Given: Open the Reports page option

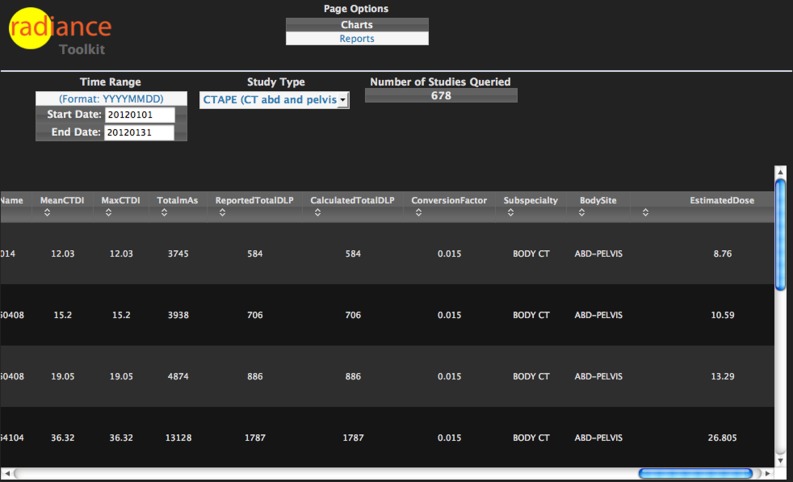Looking at the screenshot, I should pyautogui.click(x=357, y=39).
